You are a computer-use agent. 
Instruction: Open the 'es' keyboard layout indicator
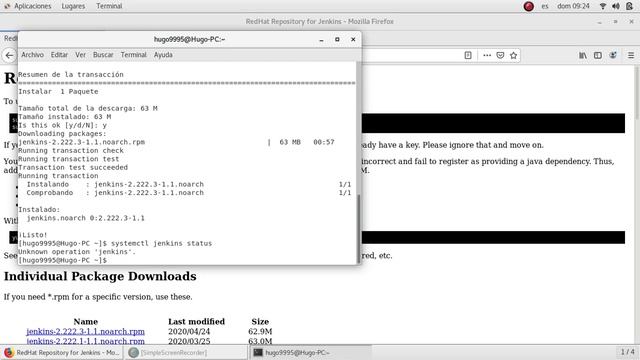pos(545,6)
